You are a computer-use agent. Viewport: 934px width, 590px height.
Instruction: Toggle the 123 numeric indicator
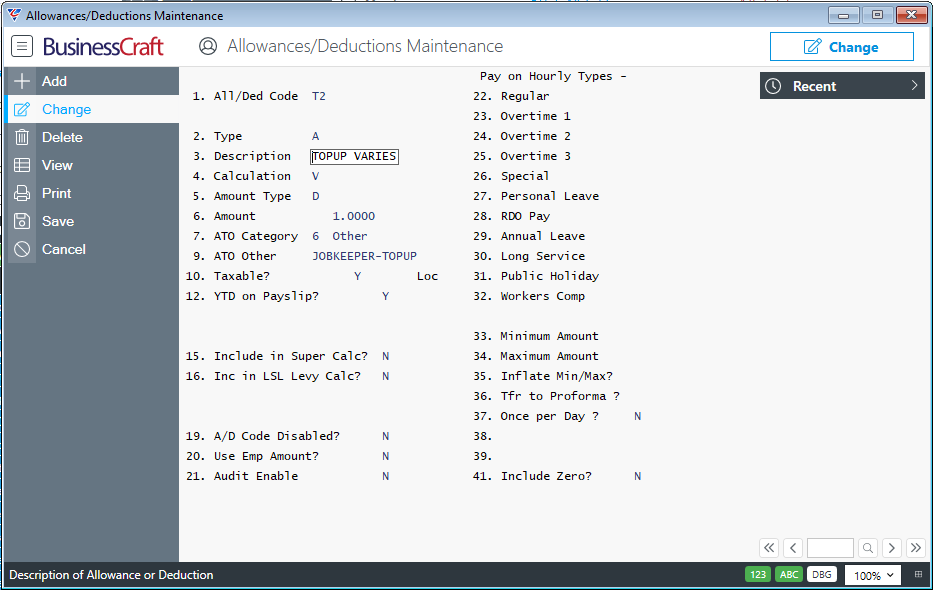pyautogui.click(x=758, y=575)
